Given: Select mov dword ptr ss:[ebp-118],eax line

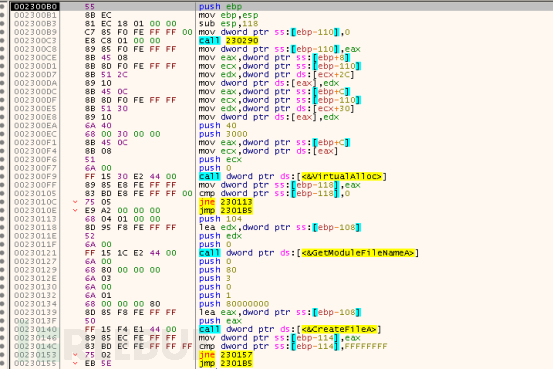Looking at the screenshot, I should coord(279,184).
